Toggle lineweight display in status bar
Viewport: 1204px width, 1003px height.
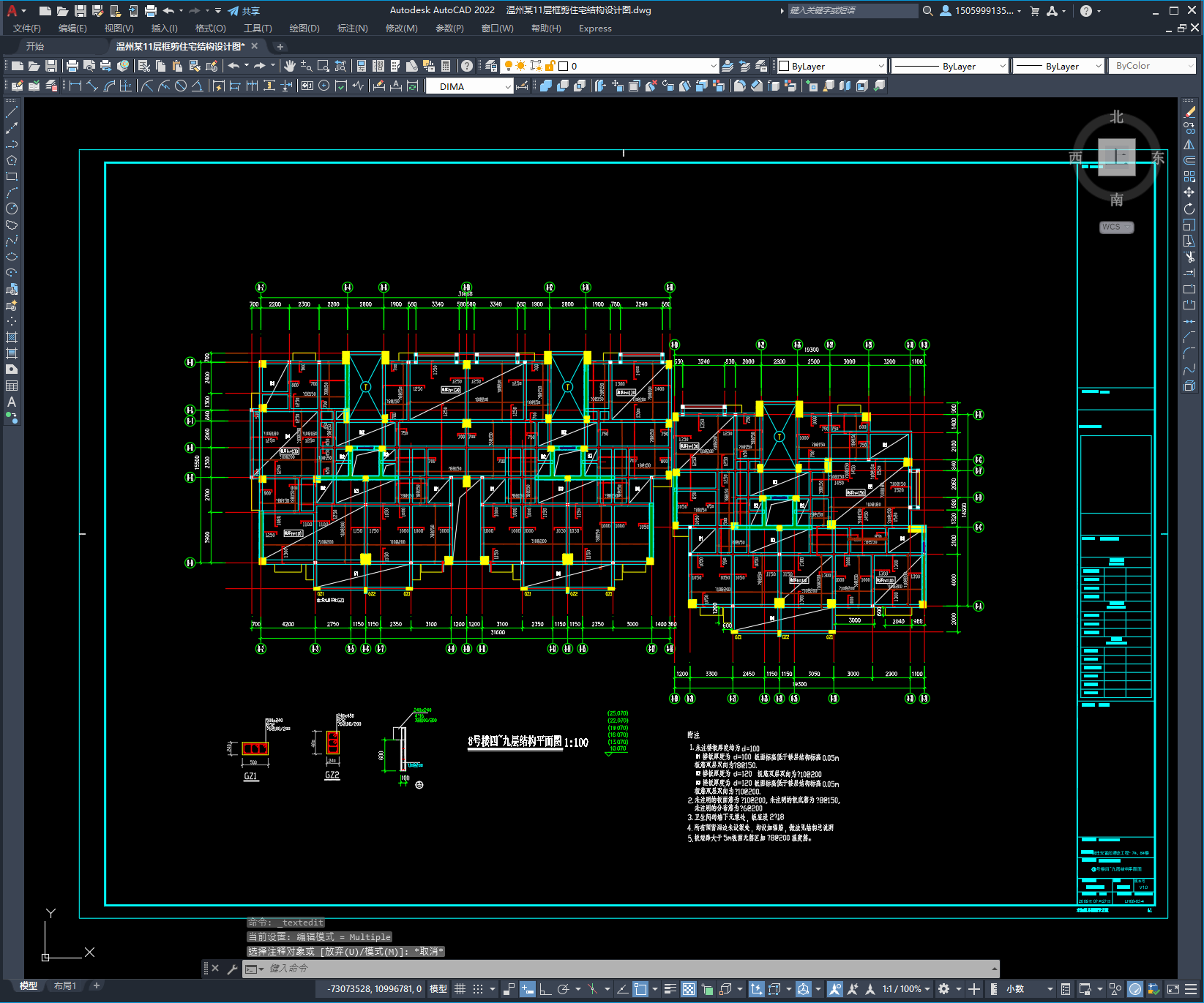click(670, 989)
